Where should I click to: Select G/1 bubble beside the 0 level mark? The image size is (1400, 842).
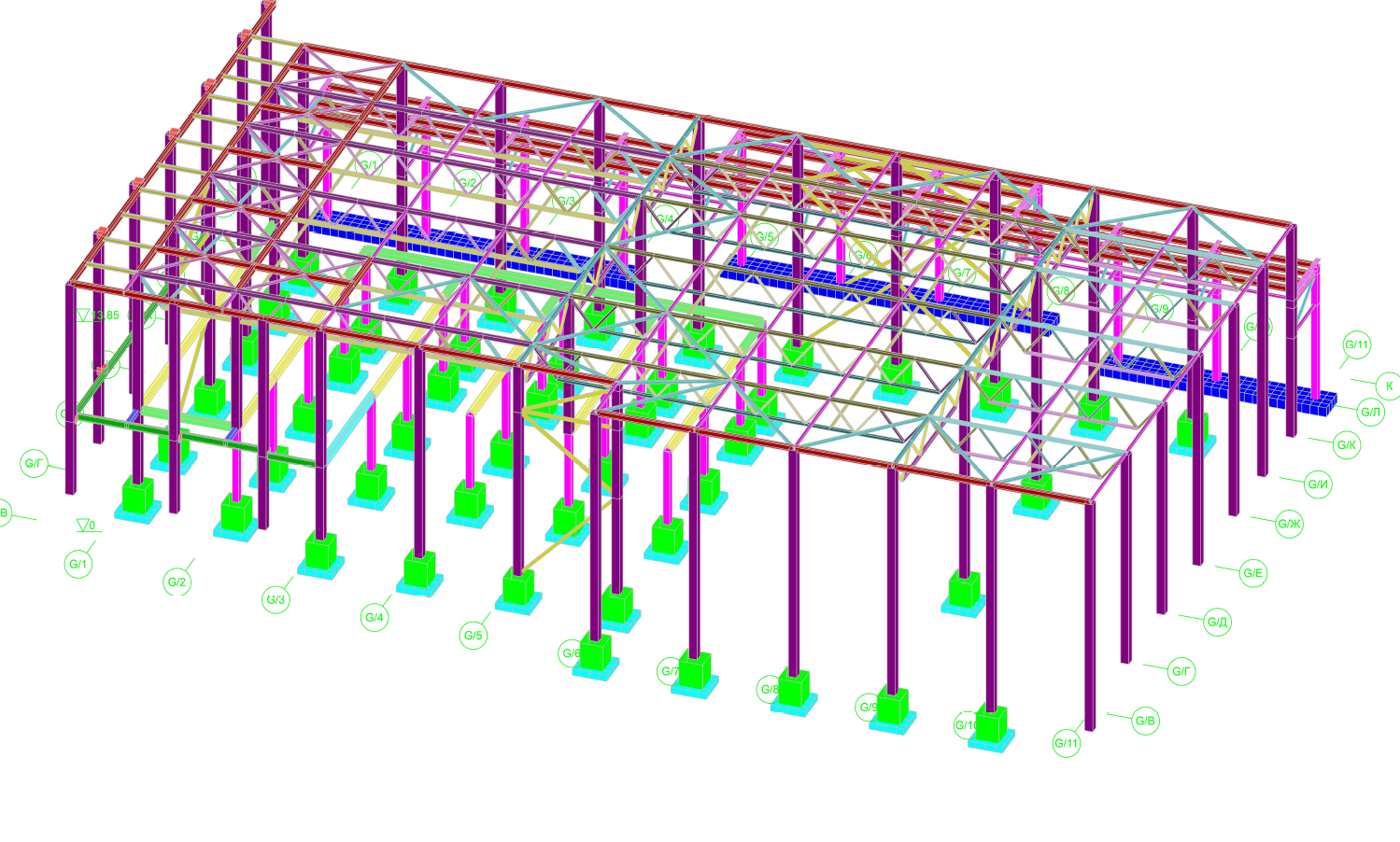[78, 564]
